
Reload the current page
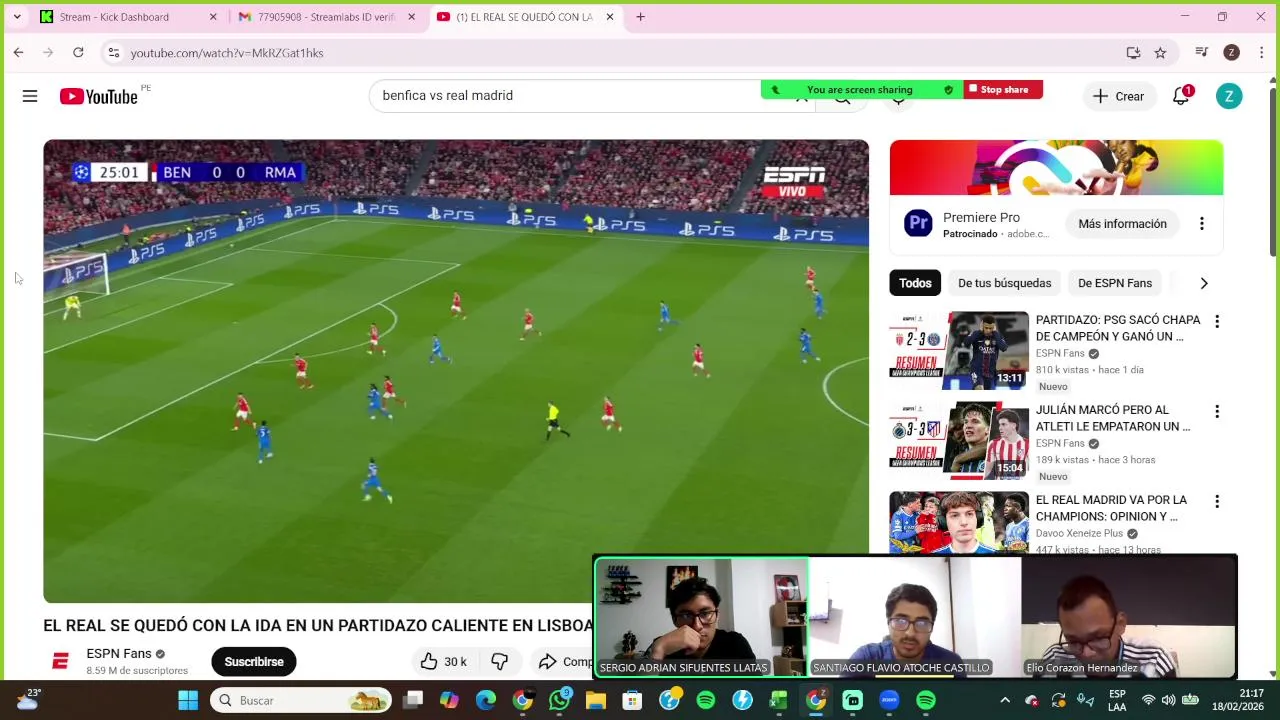(x=78, y=52)
